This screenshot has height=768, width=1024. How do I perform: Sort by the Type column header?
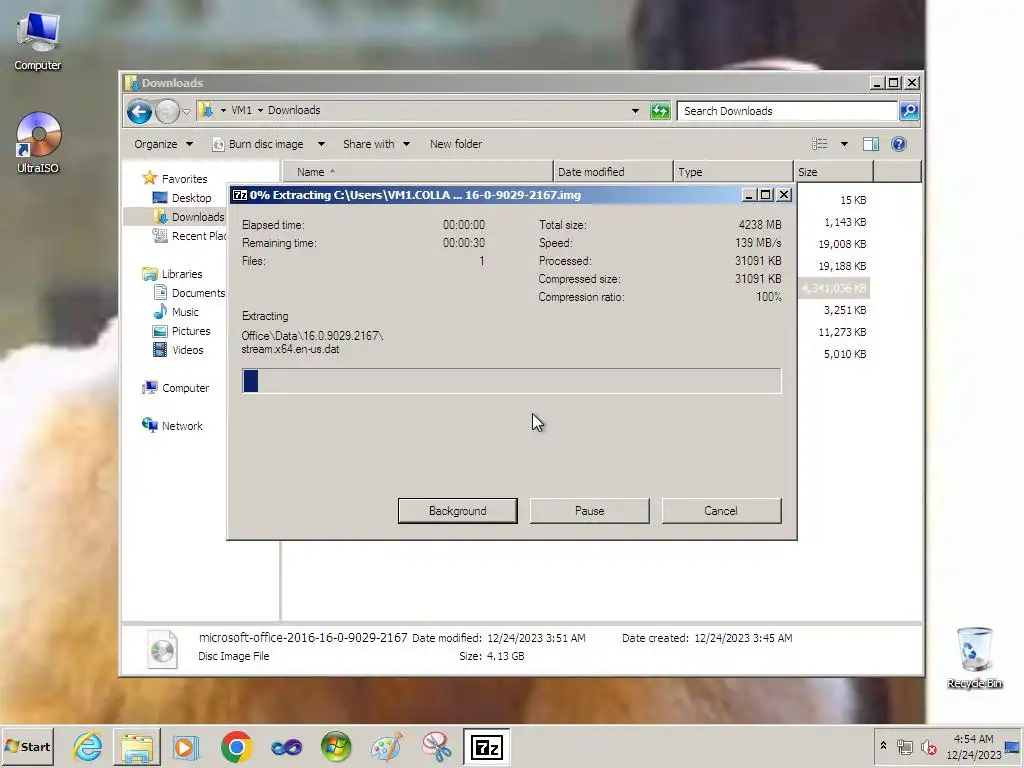click(733, 172)
